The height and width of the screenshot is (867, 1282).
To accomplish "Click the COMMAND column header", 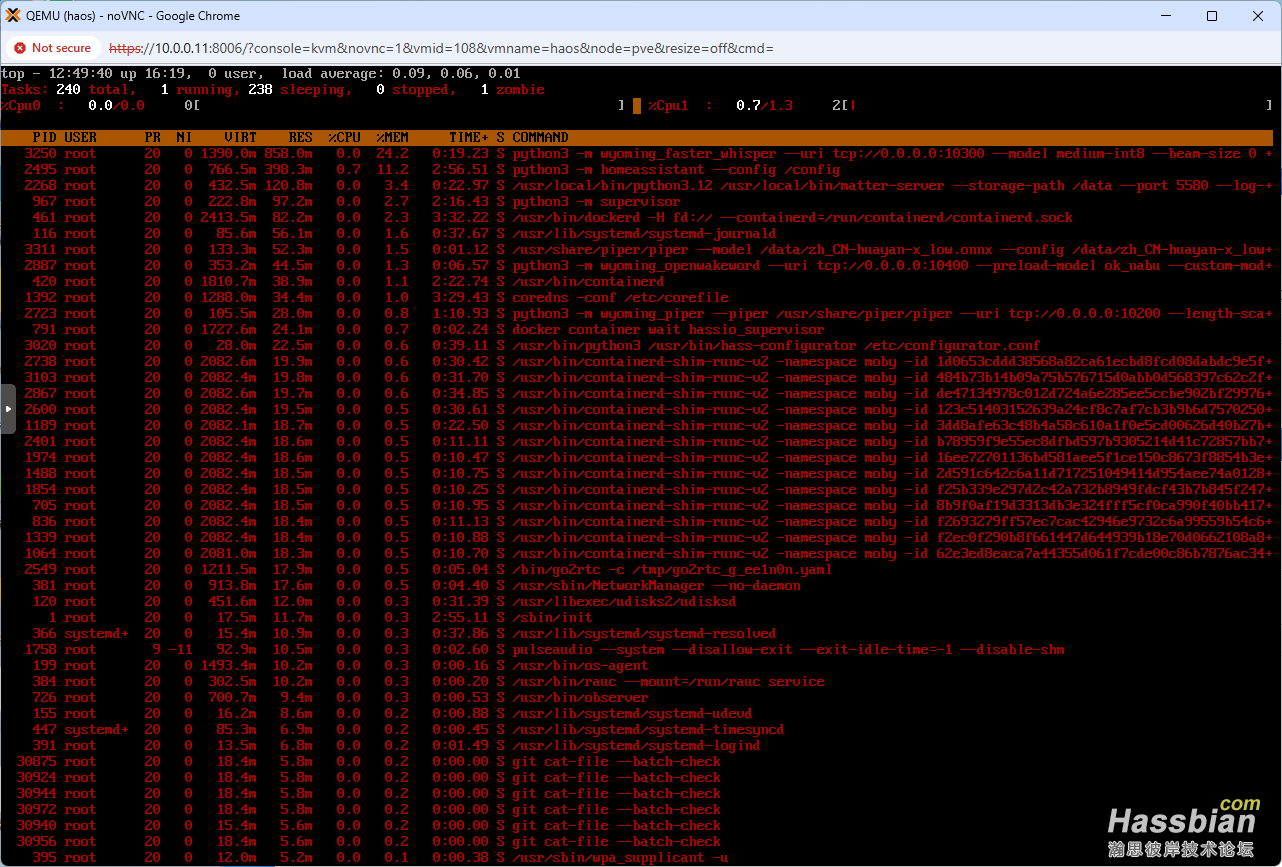I will (x=540, y=137).
